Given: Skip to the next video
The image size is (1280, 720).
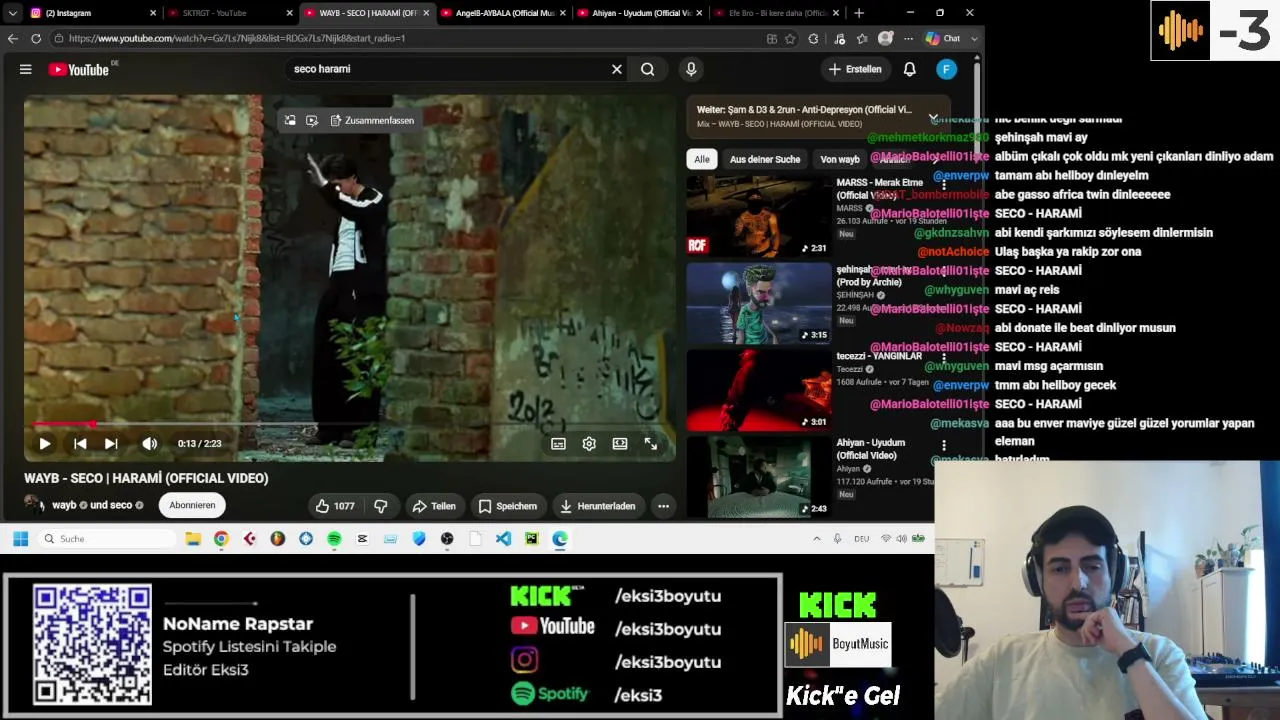Looking at the screenshot, I should (x=111, y=444).
